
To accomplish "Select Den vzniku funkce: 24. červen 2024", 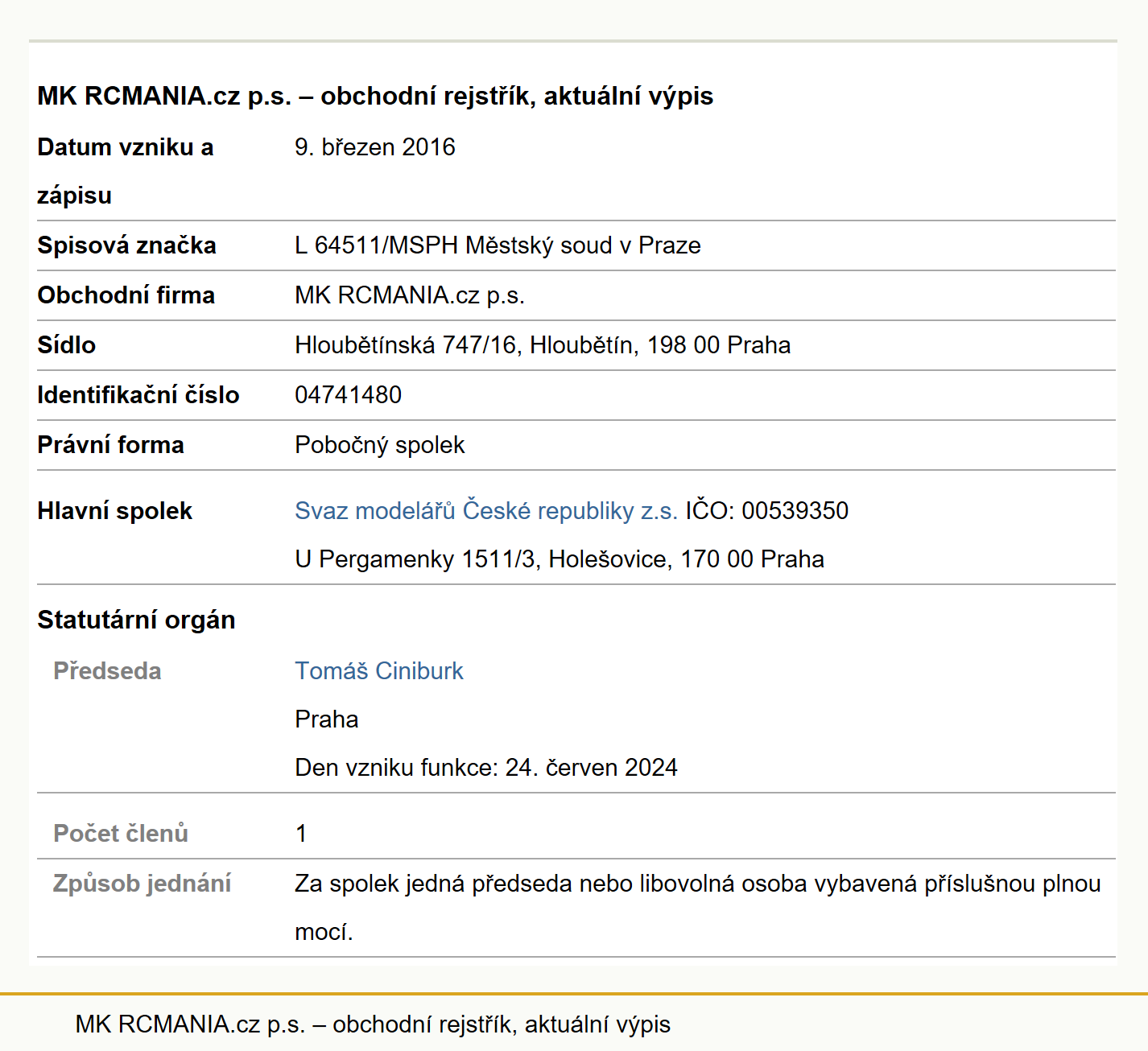I will (486, 768).
